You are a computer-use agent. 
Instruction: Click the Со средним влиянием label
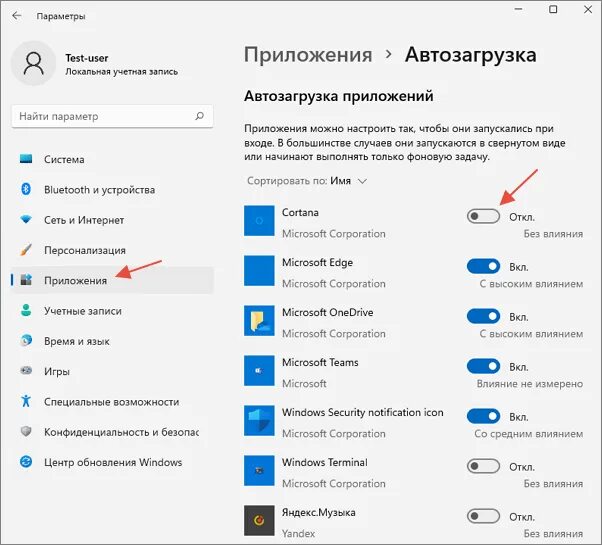coord(529,434)
